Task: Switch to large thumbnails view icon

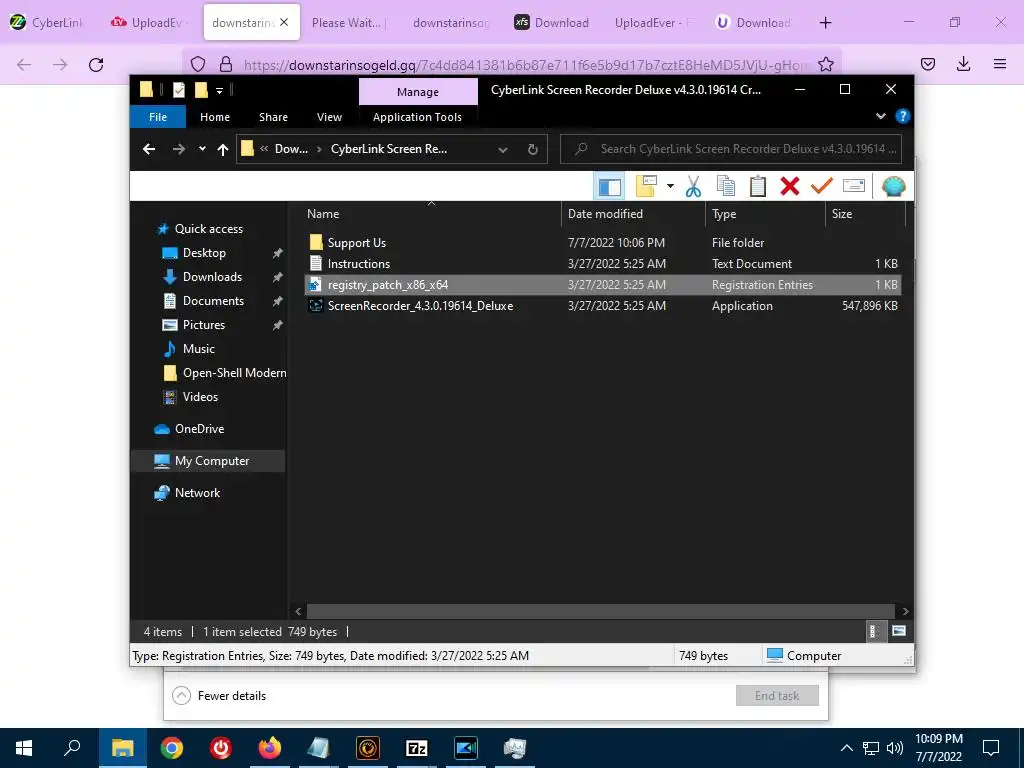Action: tap(899, 631)
